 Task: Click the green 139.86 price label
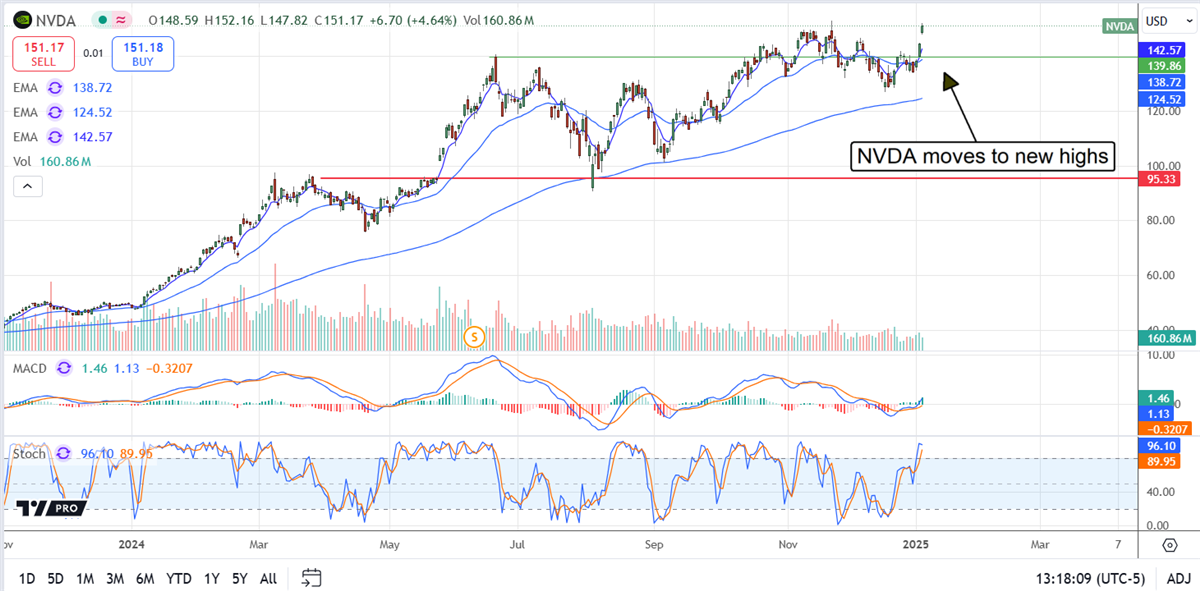click(1163, 66)
